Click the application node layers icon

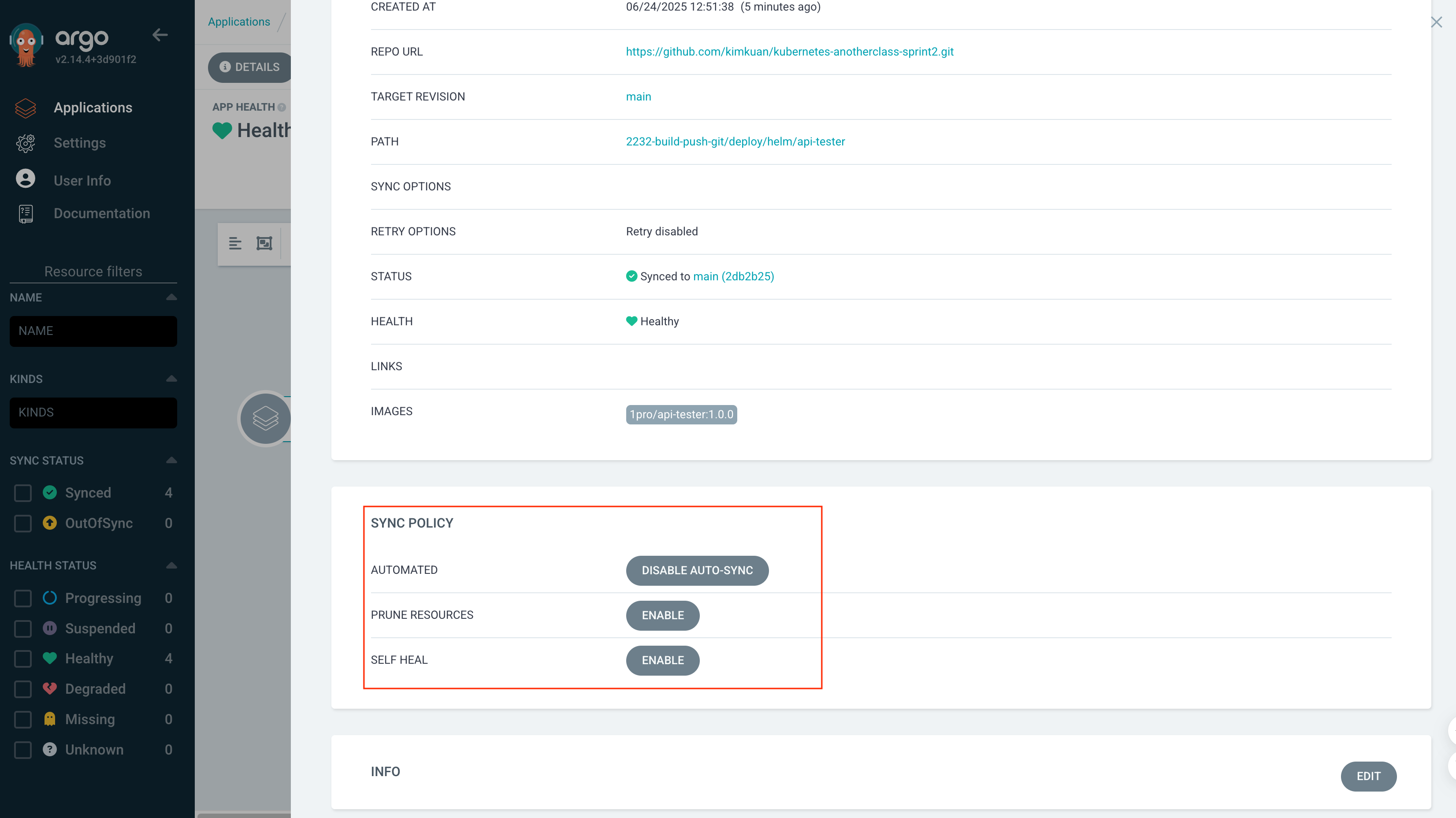point(265,418)
